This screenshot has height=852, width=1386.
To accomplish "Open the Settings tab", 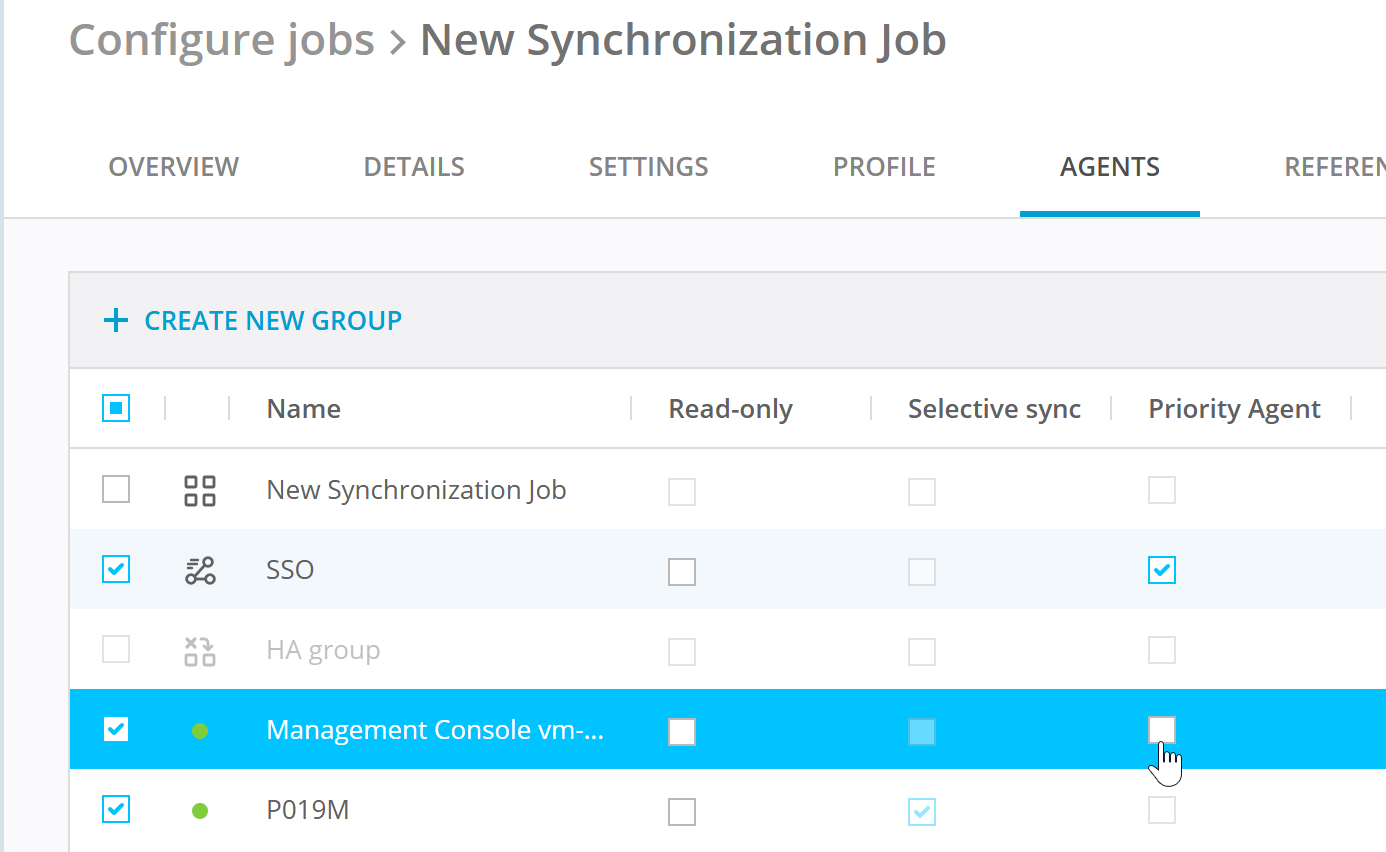I will pyautogui.click(x=648, y=166).
